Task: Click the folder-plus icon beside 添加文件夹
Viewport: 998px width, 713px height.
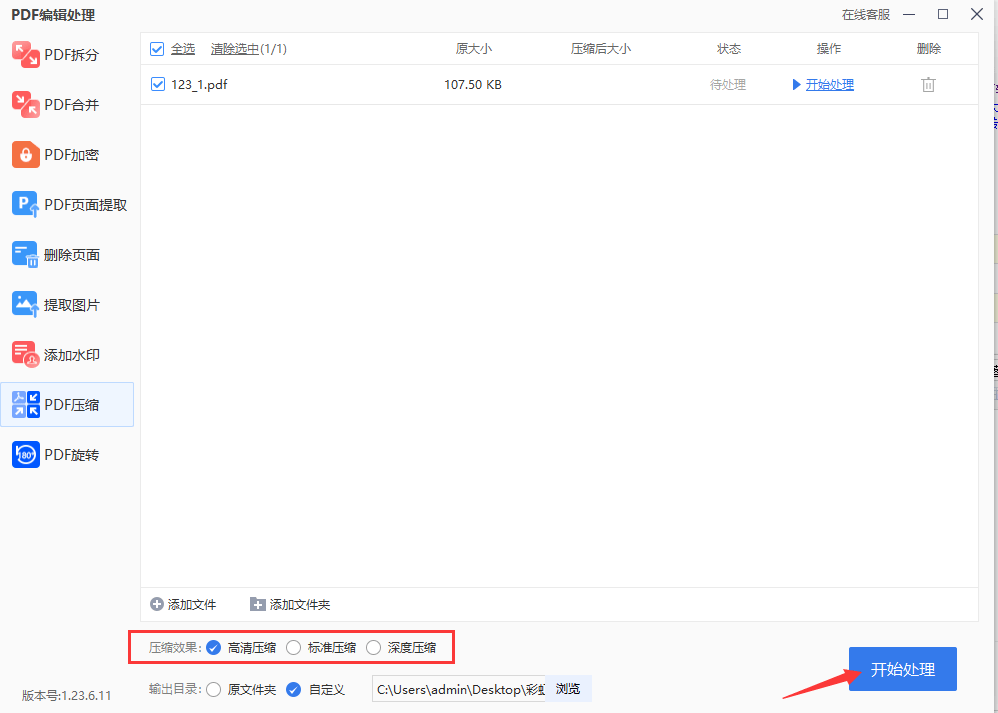Action: (x=257, y=604)
